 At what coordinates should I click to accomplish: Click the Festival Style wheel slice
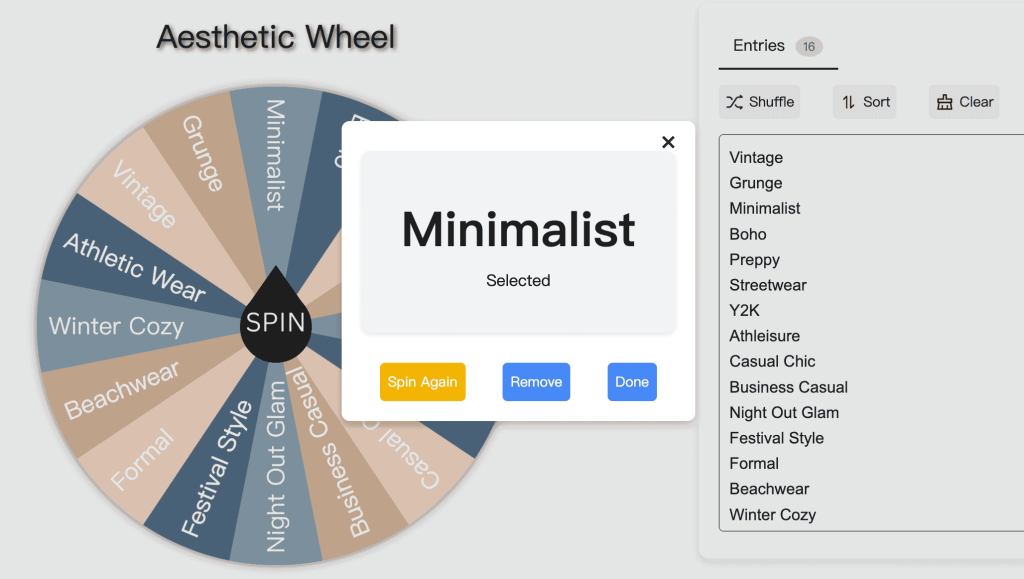tap(215, 468)
